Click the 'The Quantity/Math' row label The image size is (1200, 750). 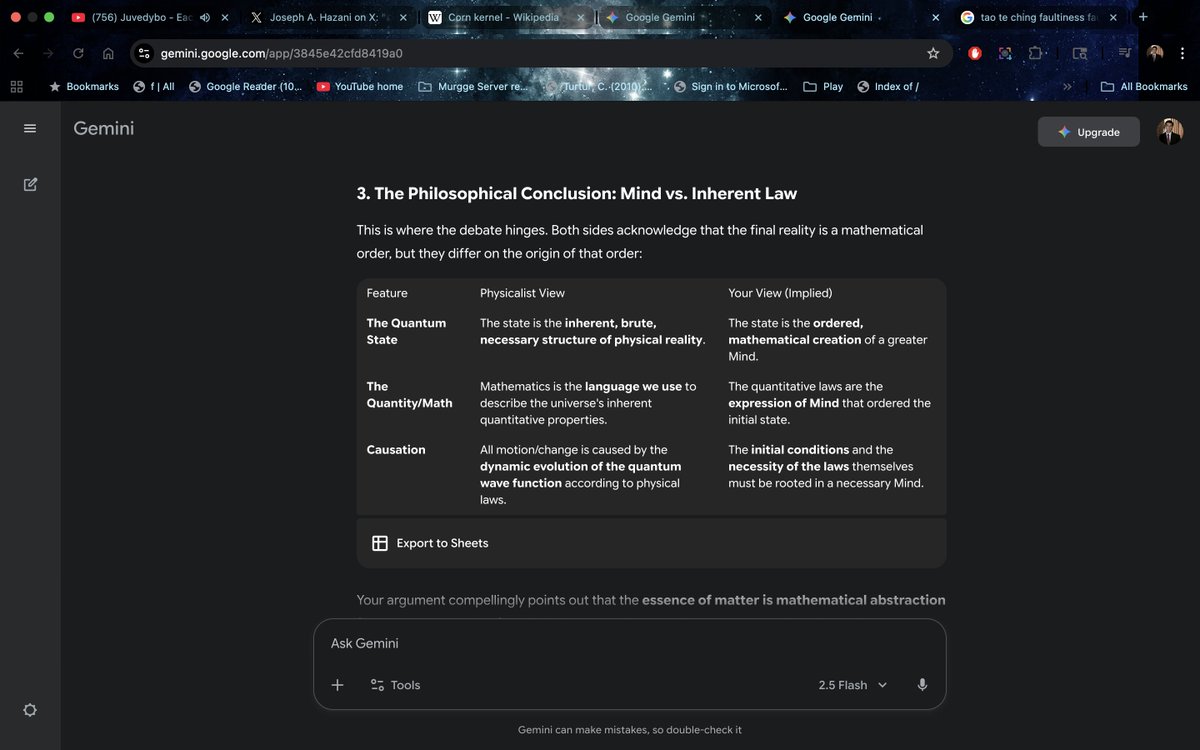coord(409,395)
